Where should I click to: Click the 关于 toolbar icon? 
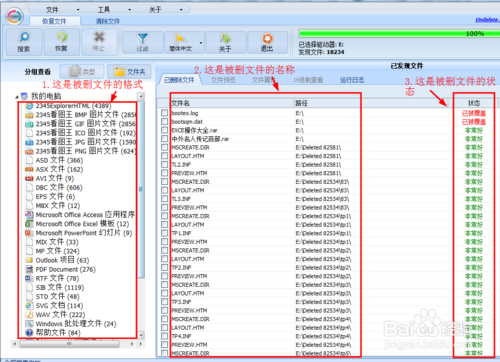[225, 39]
